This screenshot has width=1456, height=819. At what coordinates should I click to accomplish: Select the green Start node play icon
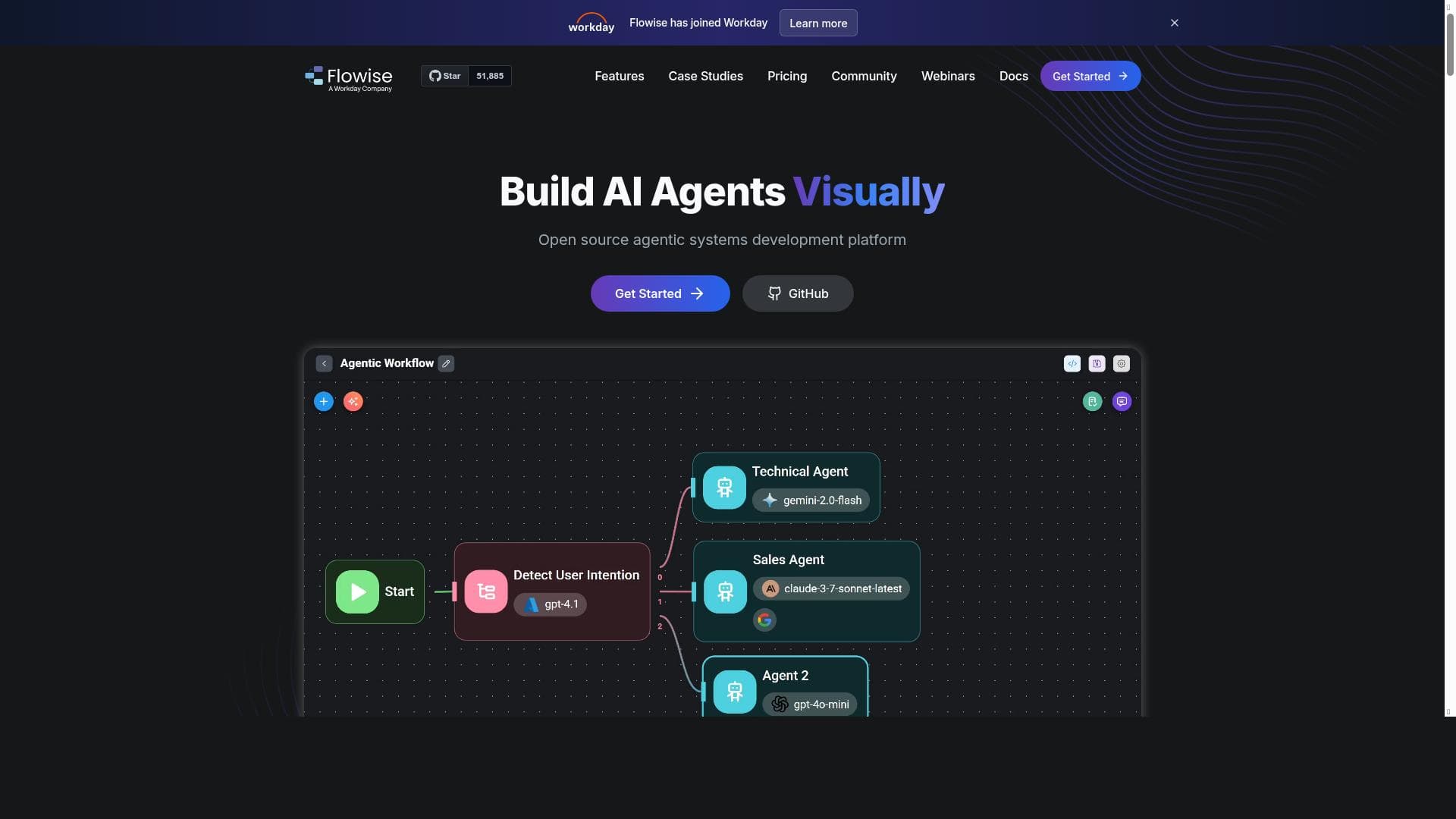357,592
